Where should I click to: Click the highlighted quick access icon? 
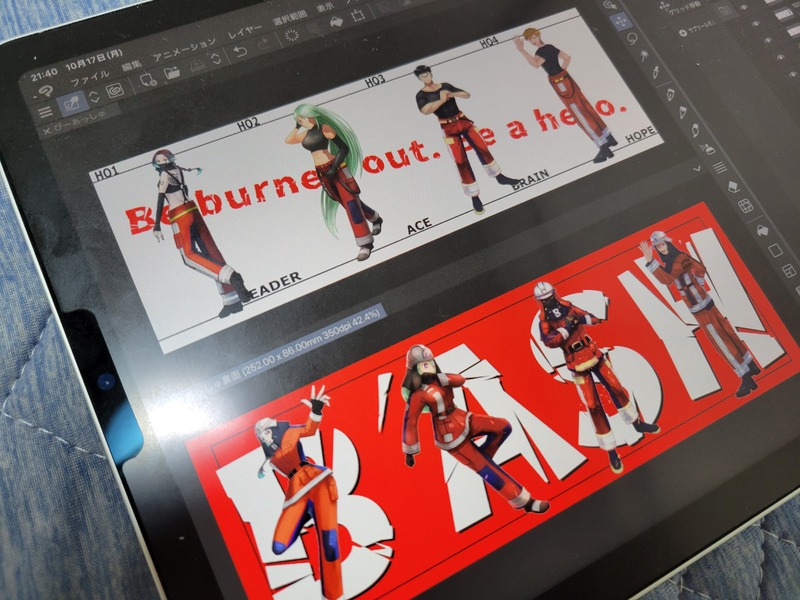pos(72,104)
